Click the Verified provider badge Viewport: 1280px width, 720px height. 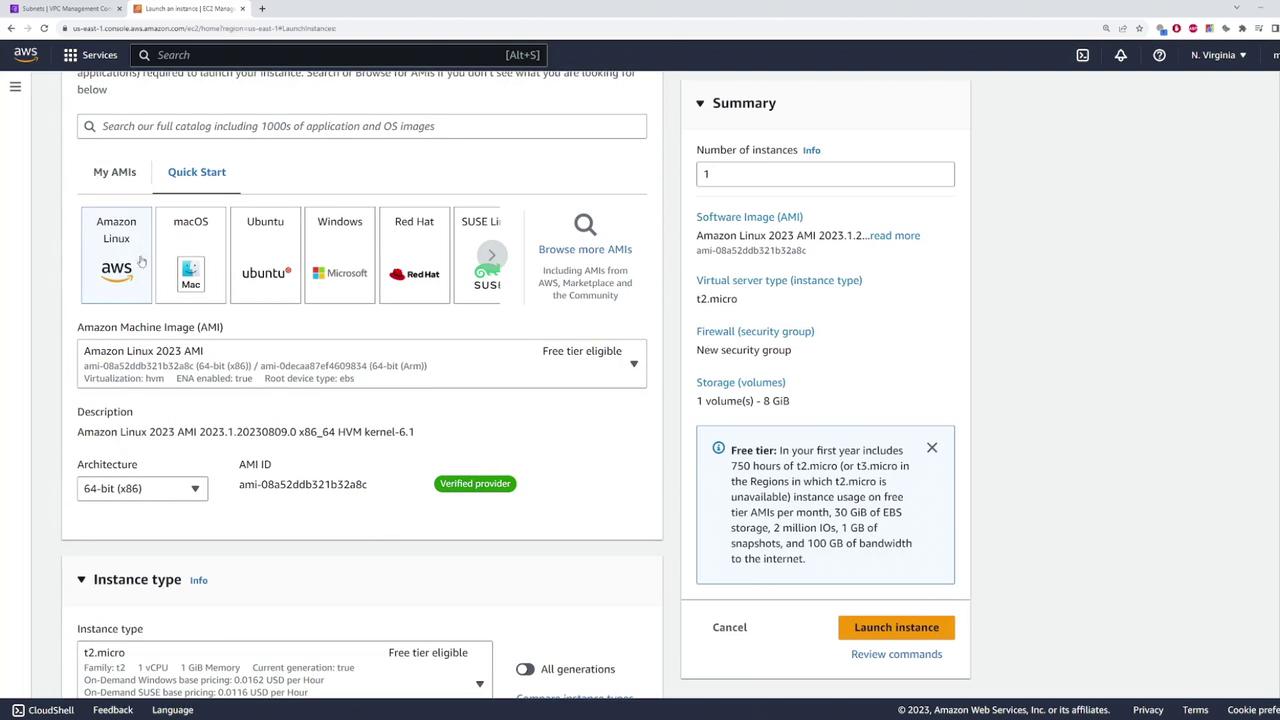tap(475, 484)
